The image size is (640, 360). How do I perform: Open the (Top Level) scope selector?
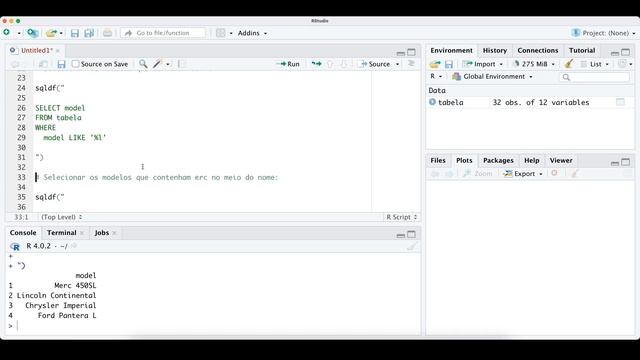coord(61,217)
